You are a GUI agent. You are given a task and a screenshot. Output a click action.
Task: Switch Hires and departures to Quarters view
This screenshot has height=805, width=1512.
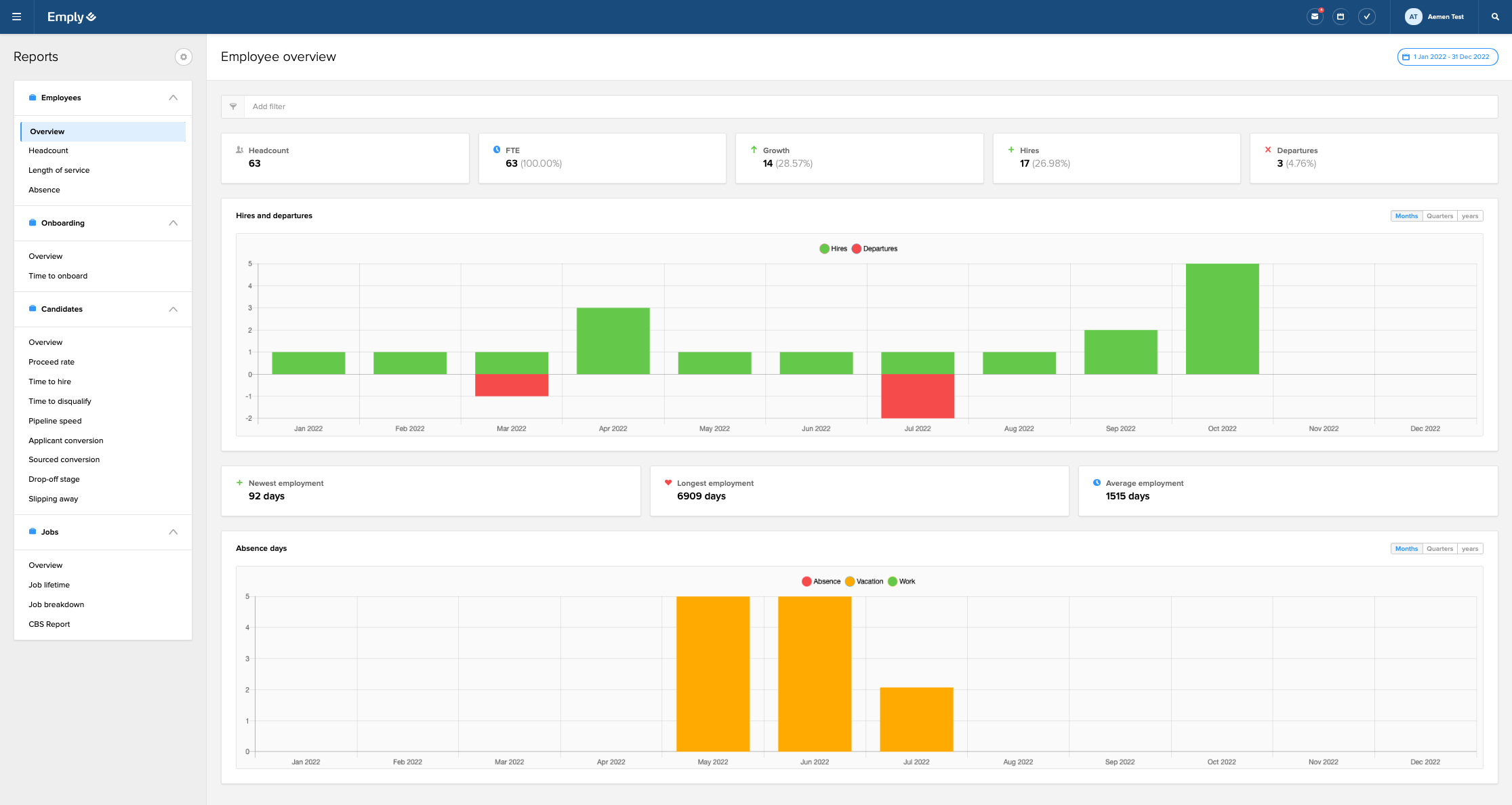(x=1439, y=215)
